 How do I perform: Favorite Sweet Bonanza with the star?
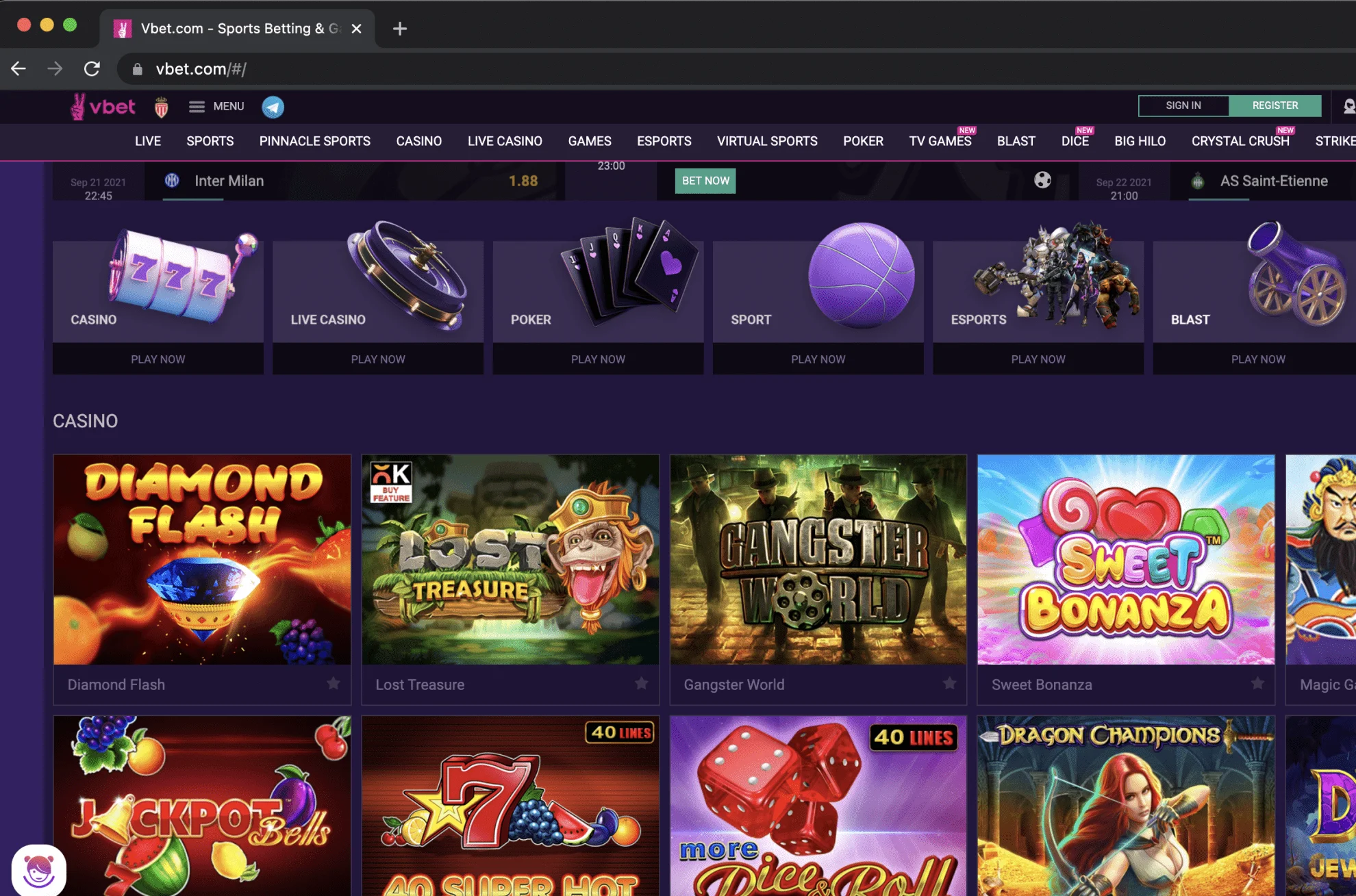click(x=1258, y=683)
